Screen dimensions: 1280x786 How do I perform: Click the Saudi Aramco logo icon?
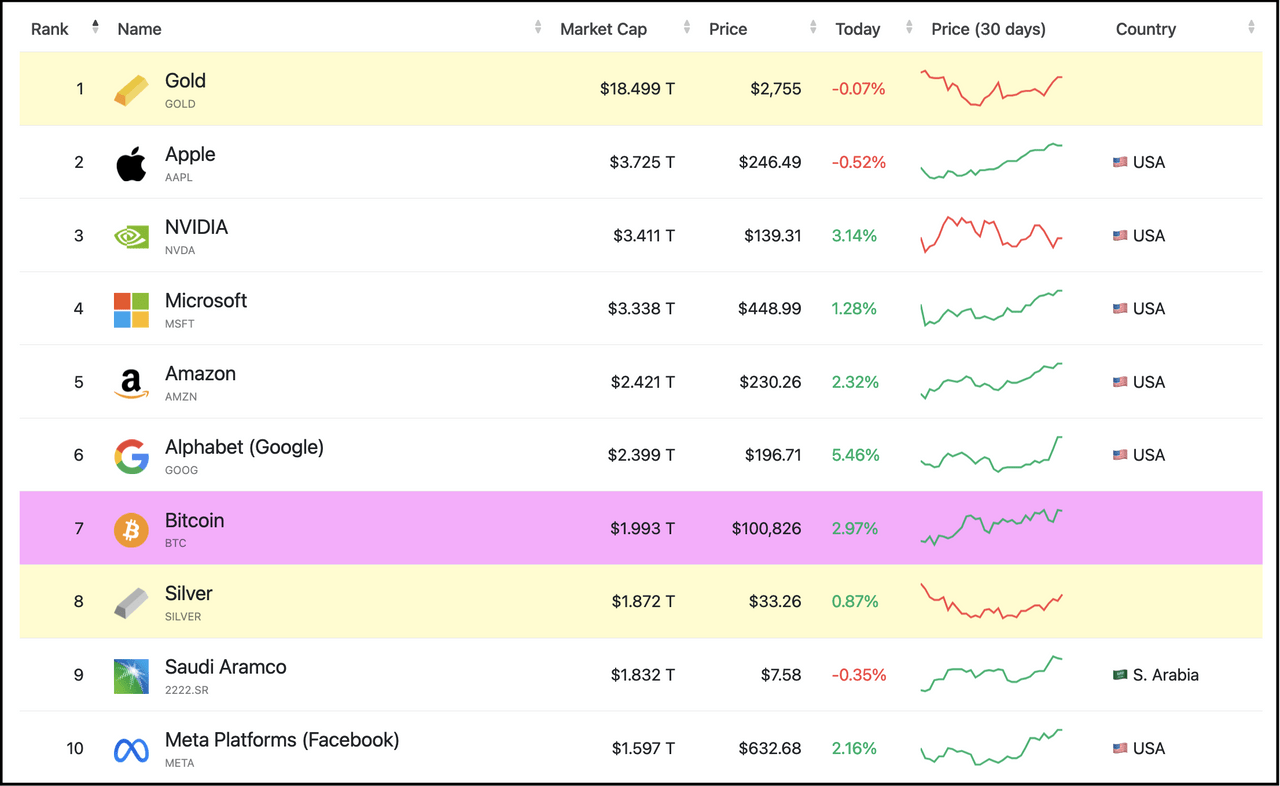click(x=131, y=676)
